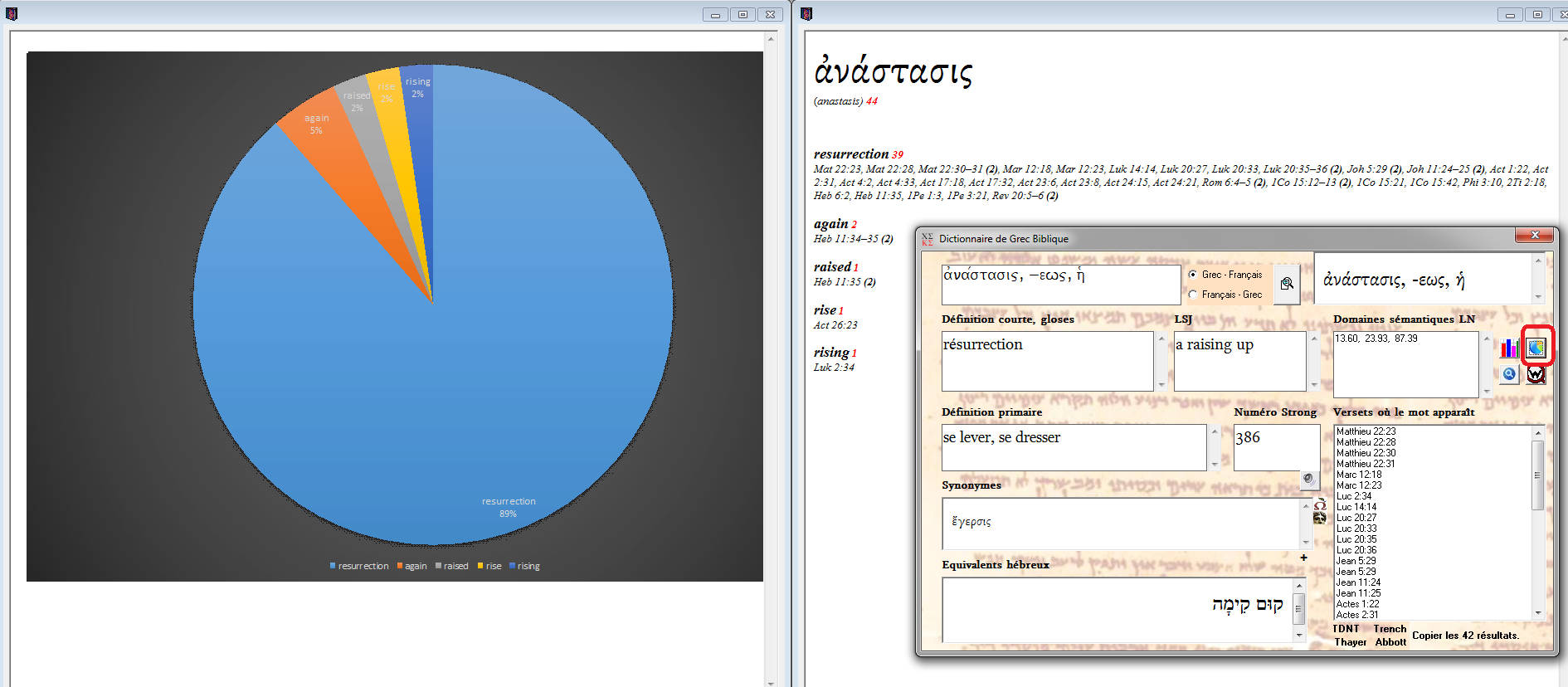Click 'again 2' heading in right window
This screenshot has width=1568, height=687.
click(x=835, y=224)
